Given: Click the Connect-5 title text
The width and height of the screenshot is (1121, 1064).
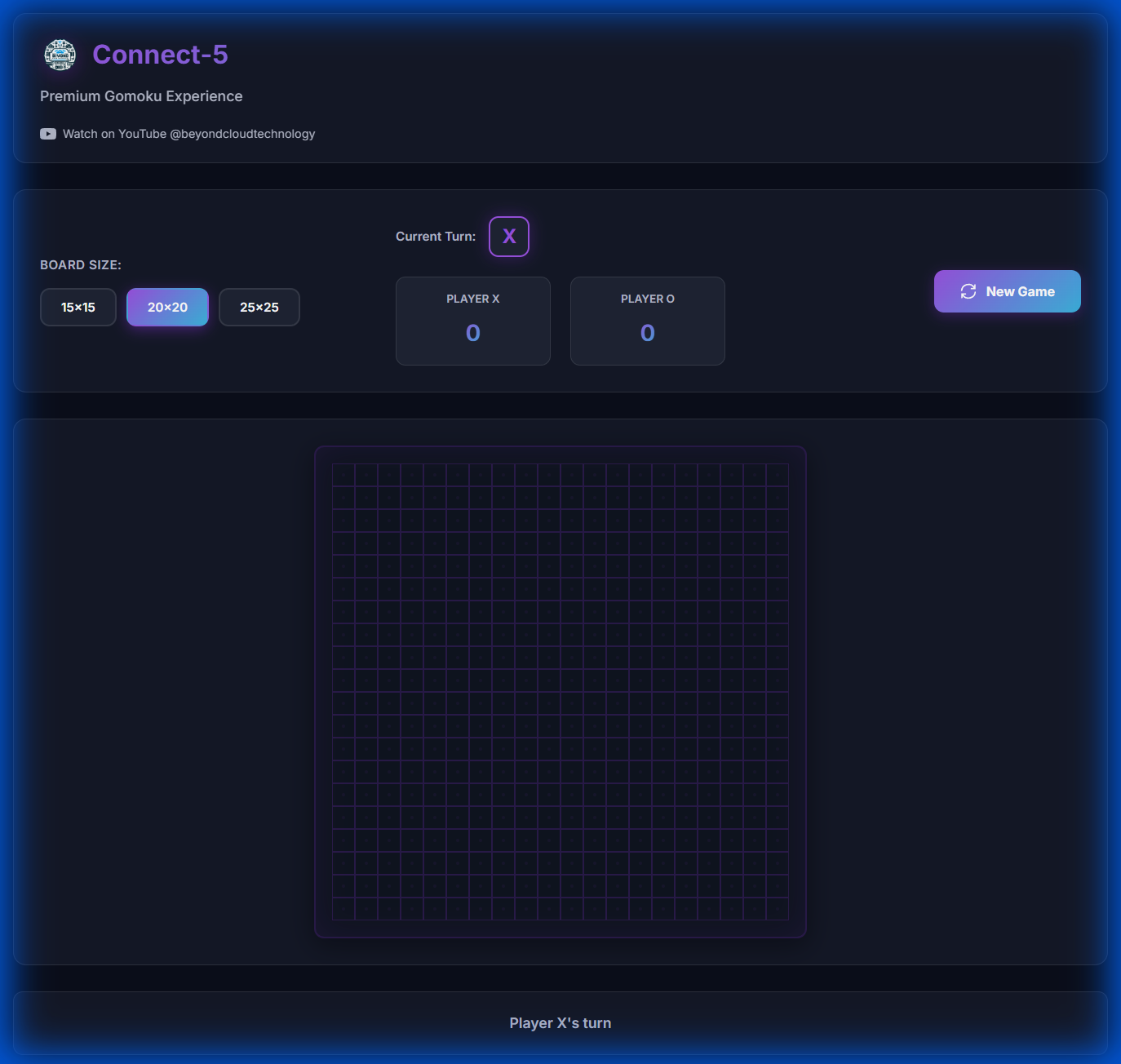Looking at the screenshot, I should coord(160,55).
